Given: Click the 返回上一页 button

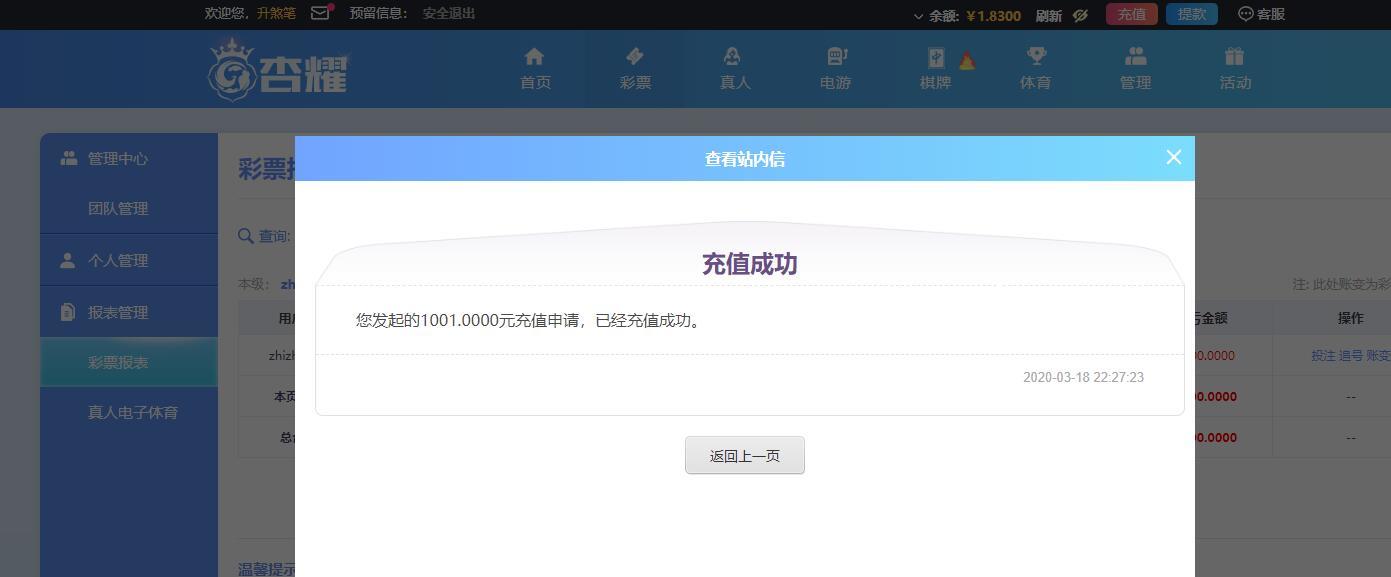Looking at the screenshot, I should (x=745, y=455).
